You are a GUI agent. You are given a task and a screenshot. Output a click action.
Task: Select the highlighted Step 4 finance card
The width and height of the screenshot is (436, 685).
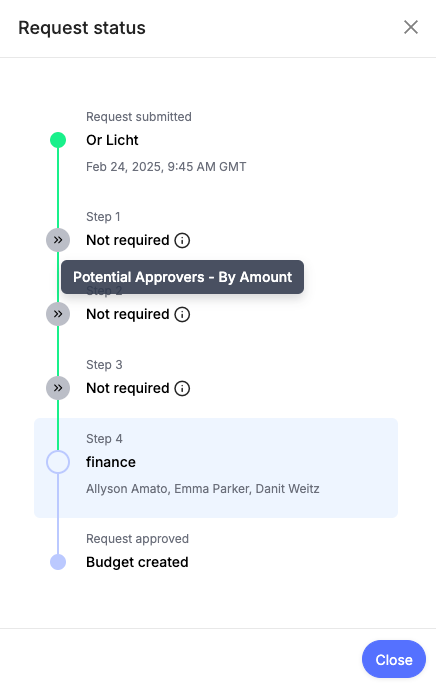pyautogui.click(x=216, y=468)
